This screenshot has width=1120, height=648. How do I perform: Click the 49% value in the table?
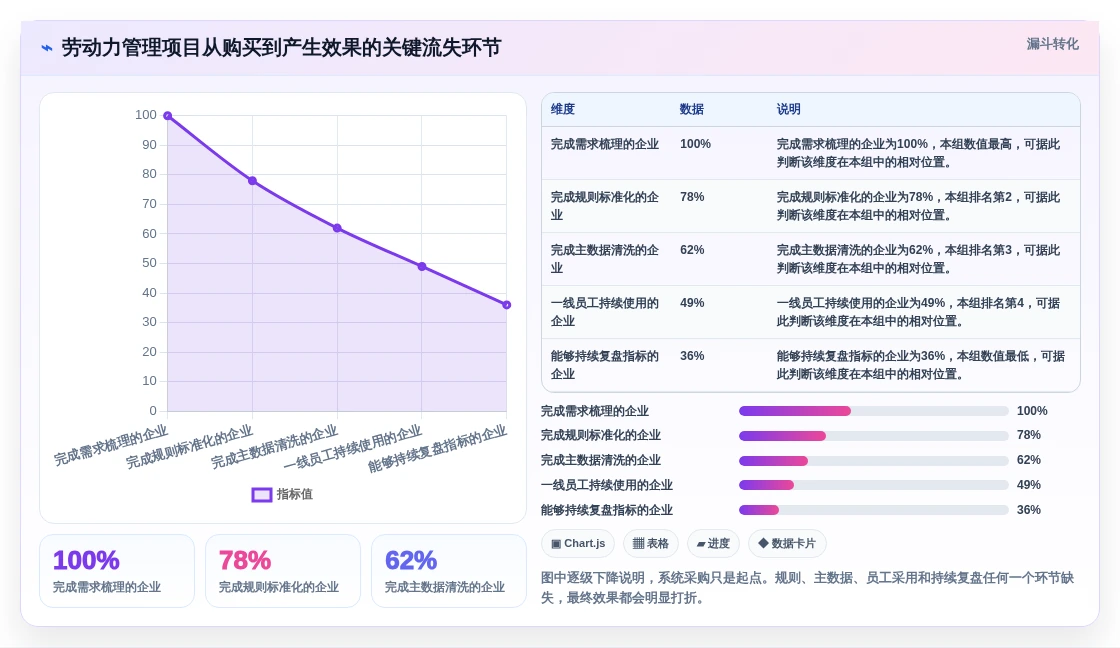pyautogui.click(x=692, y=303)
